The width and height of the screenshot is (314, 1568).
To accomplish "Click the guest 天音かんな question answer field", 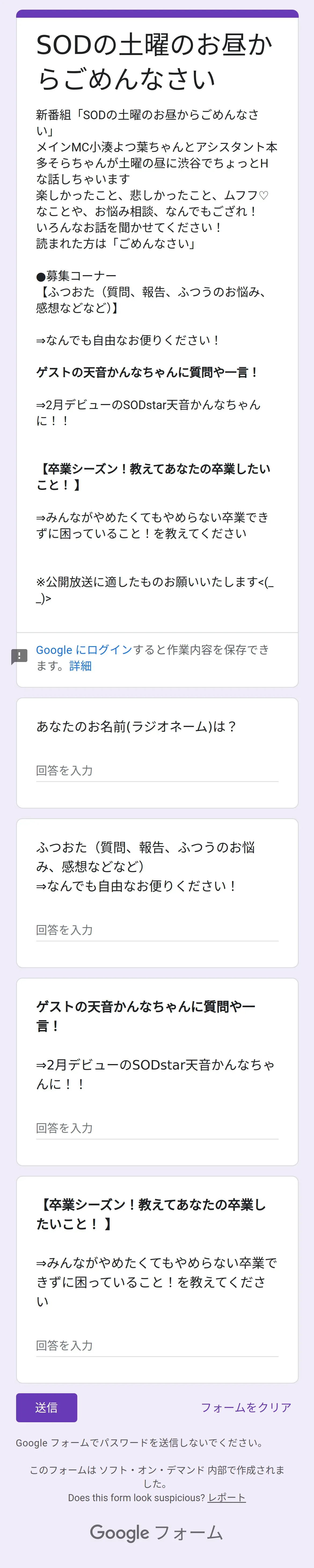I will click(x=157, y=1128).
